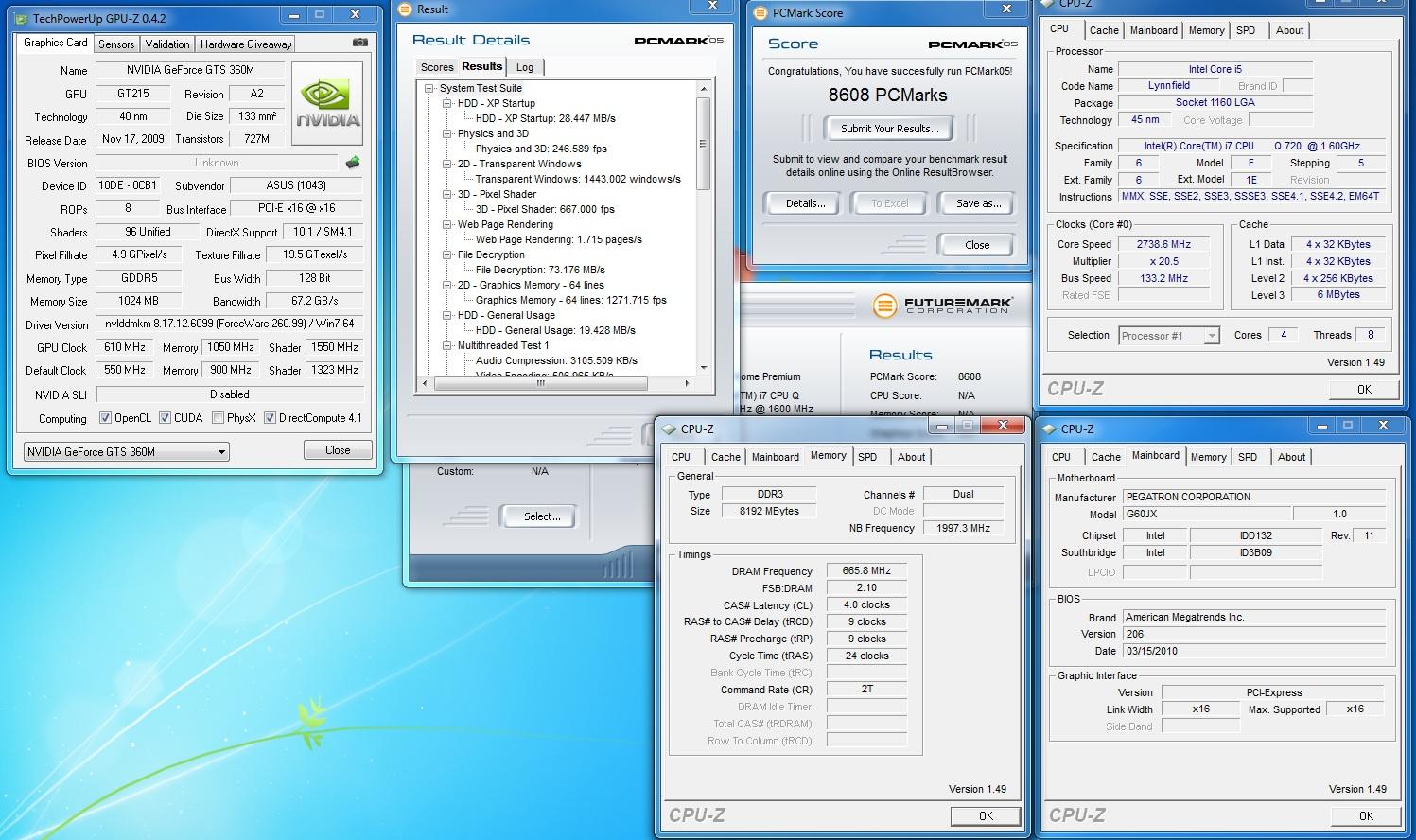The image size is (1416, 840).
Task: Click the DRAM Frequency value 665.8 MHz
Action: click(x=866, y=570)
